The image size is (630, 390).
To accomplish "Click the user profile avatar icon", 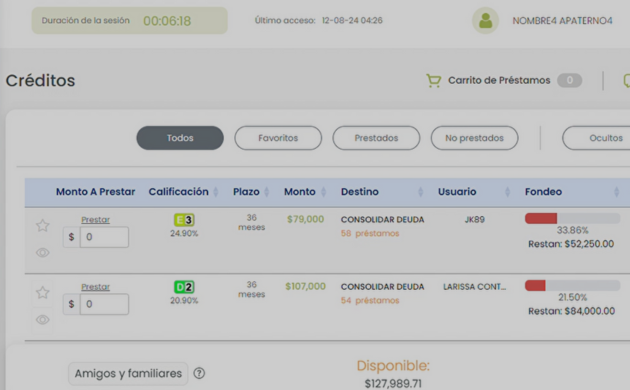I will coord(485,20).
